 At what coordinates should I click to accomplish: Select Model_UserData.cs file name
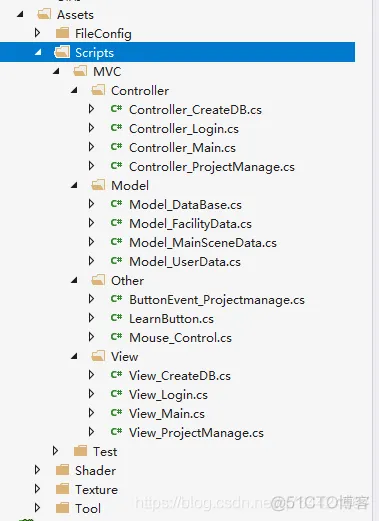(185, 262)
